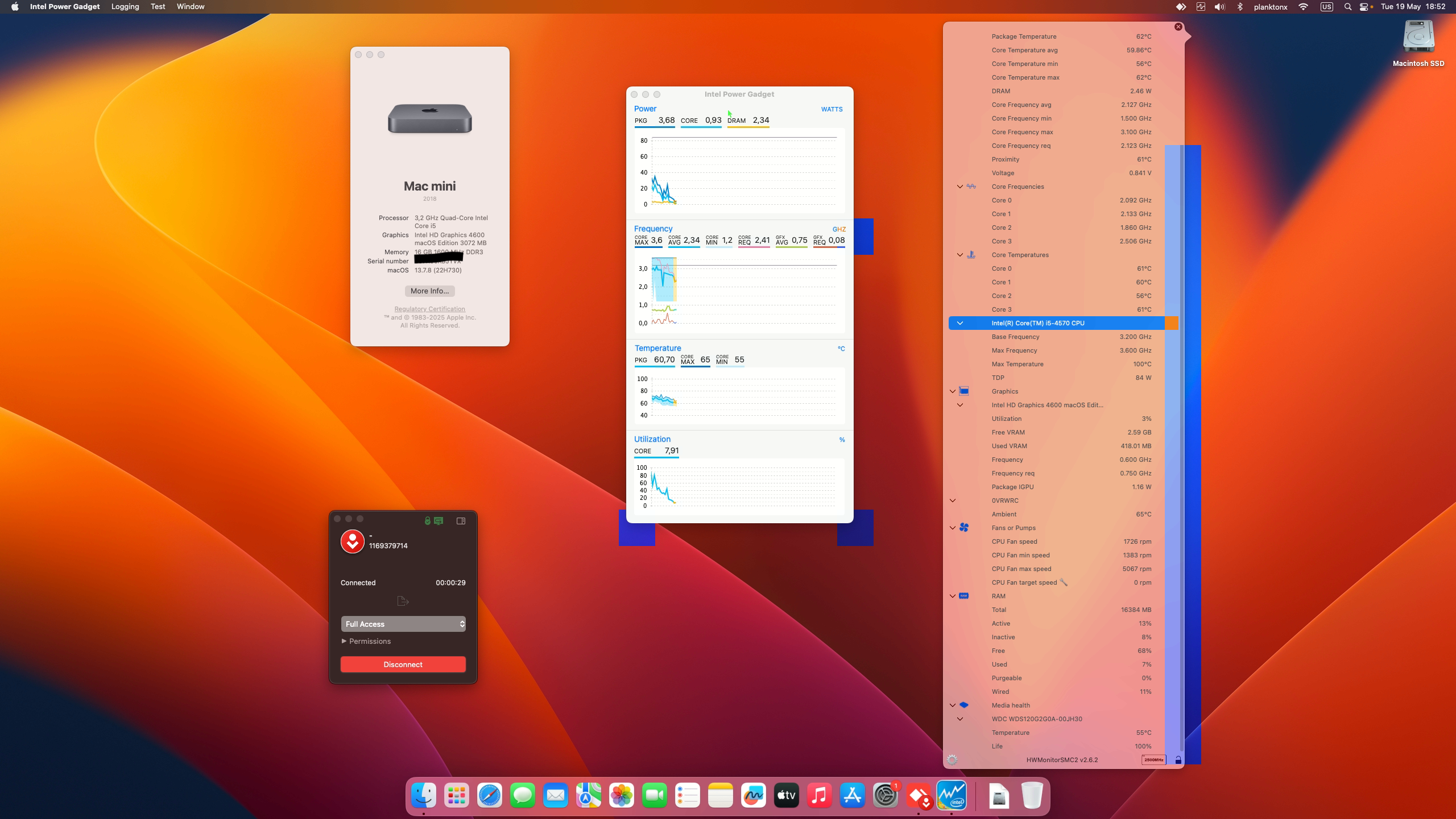The width and height of the screenshot is (1456, 819).
Task: Click the AnyDesk file transfer icon
Action: click(403, 601)
